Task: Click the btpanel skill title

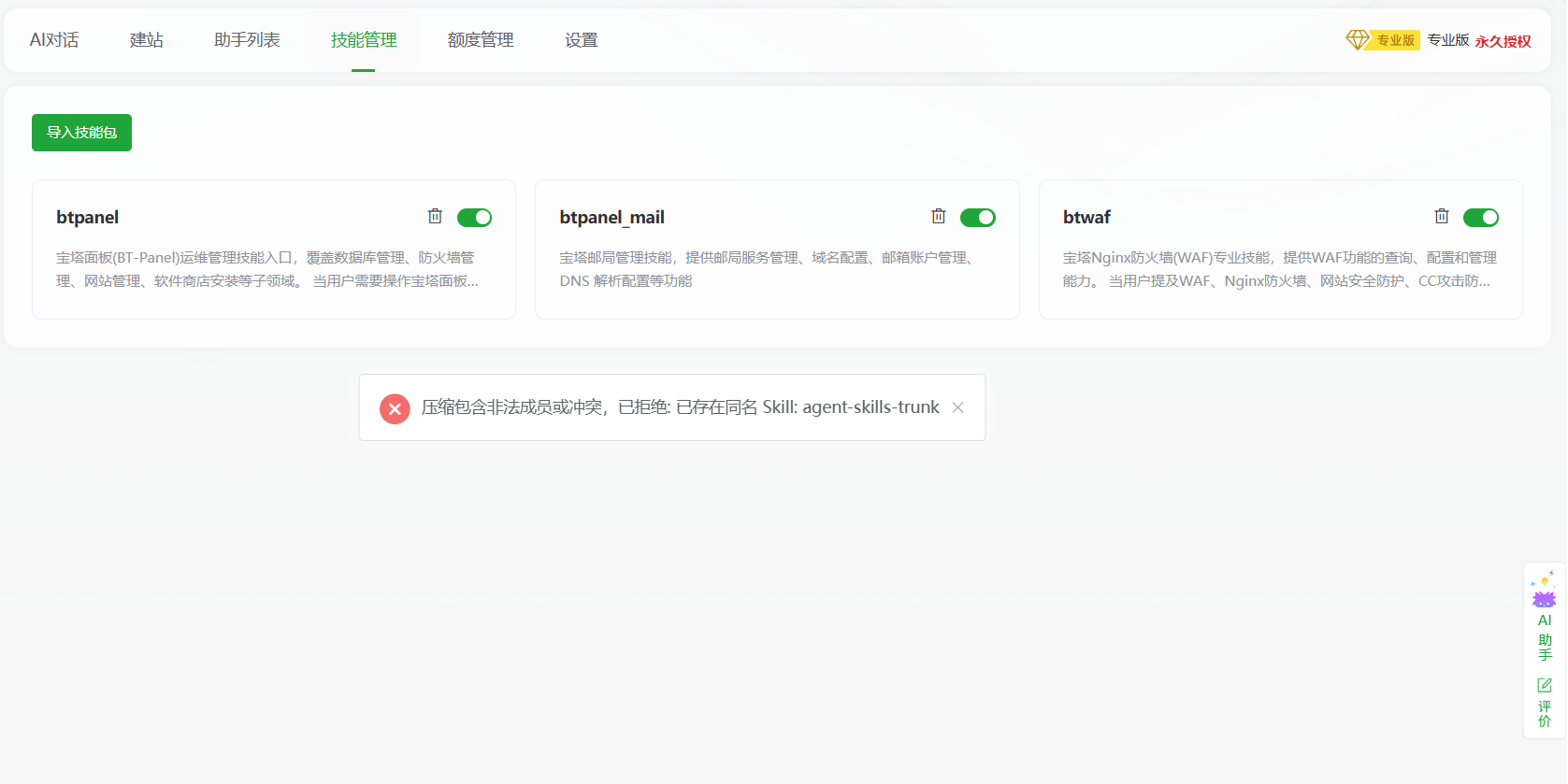Action: point(88,217)
